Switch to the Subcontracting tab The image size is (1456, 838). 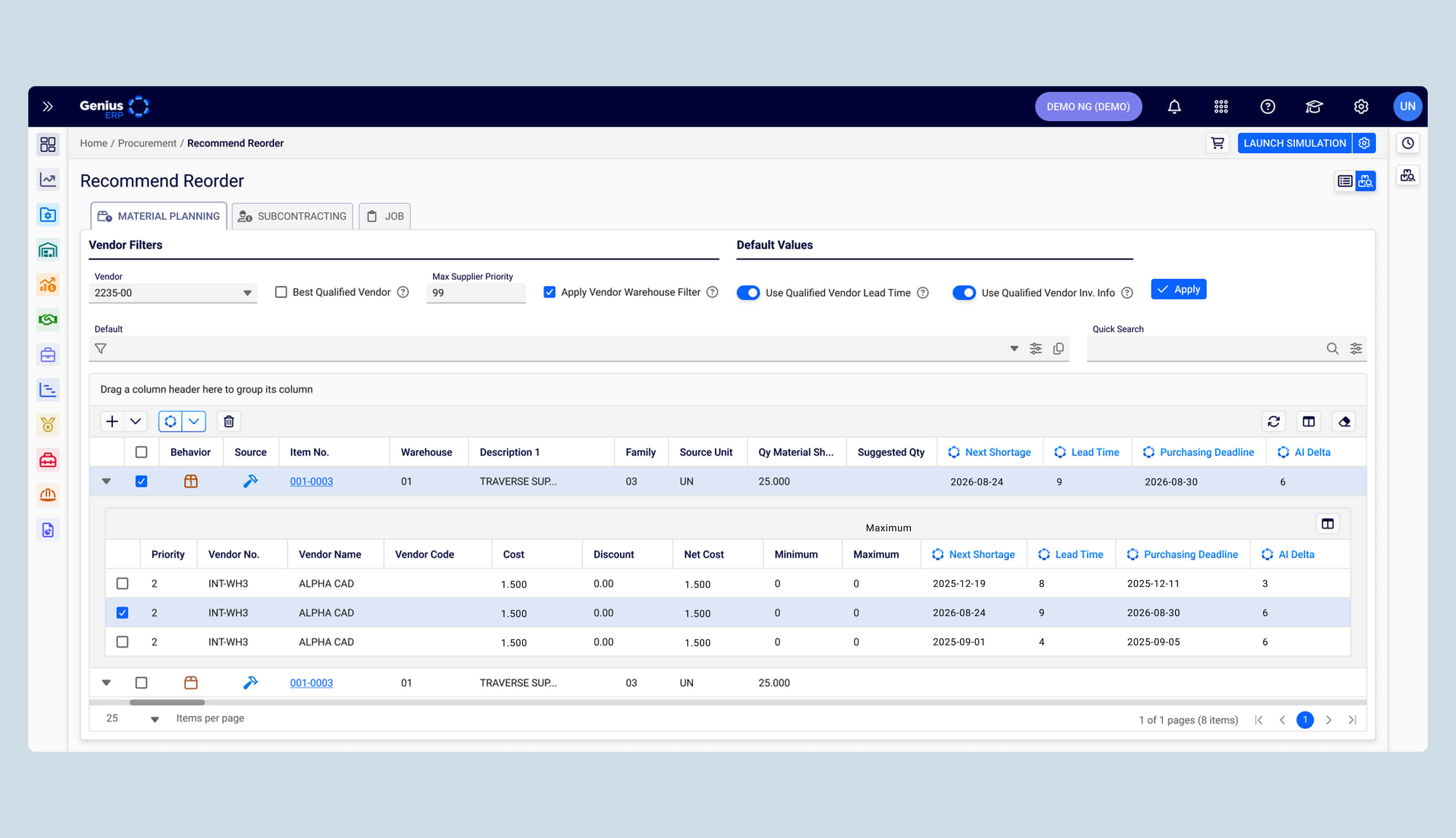click(292, 217)
